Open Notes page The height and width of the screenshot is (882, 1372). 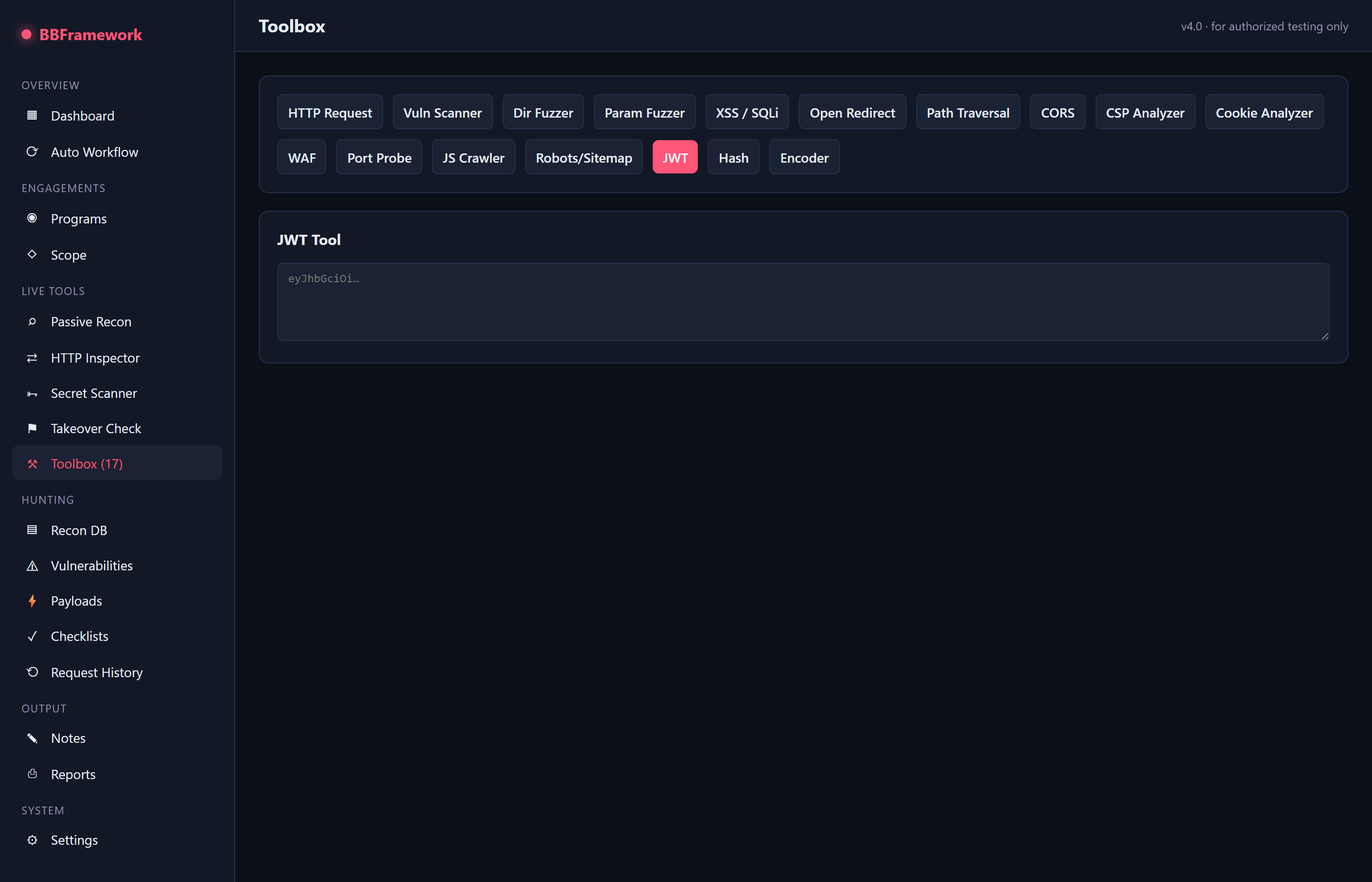coord(117,738)
